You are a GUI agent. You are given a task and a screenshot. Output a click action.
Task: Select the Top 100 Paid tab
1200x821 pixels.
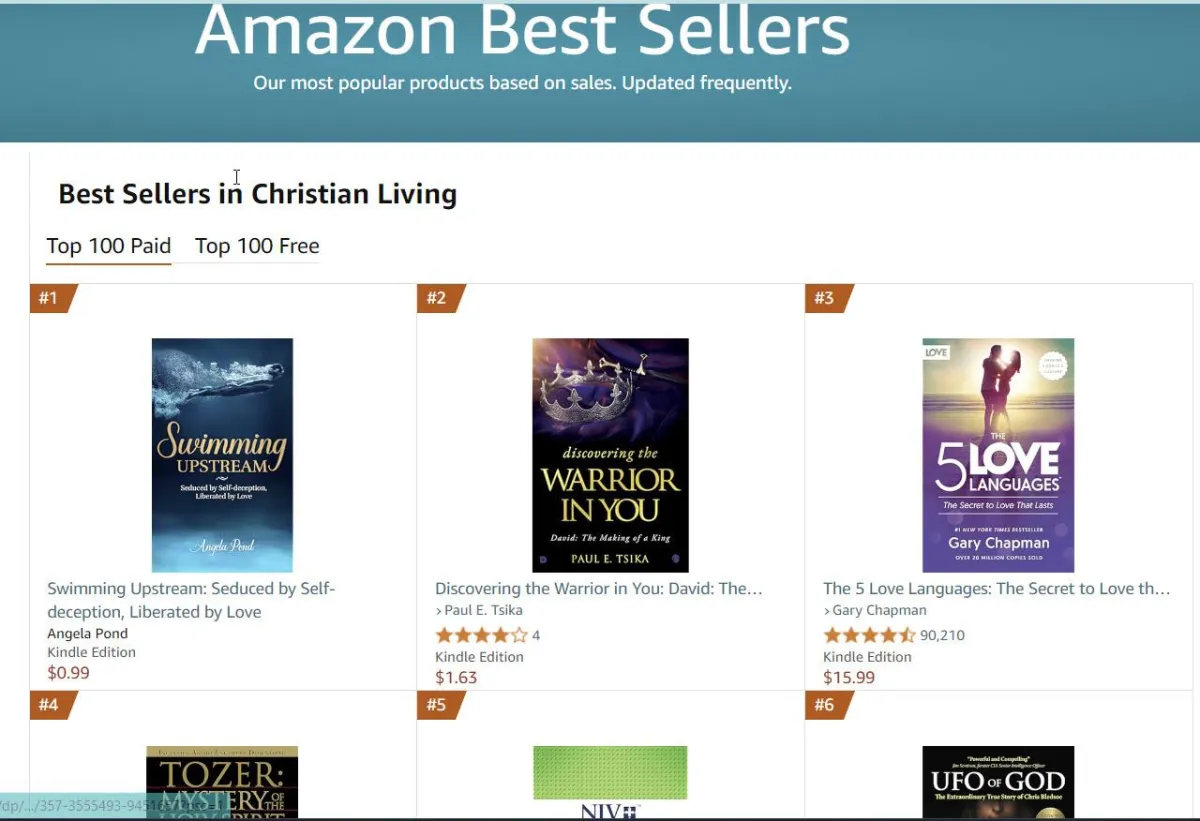[x=109, y=246]
